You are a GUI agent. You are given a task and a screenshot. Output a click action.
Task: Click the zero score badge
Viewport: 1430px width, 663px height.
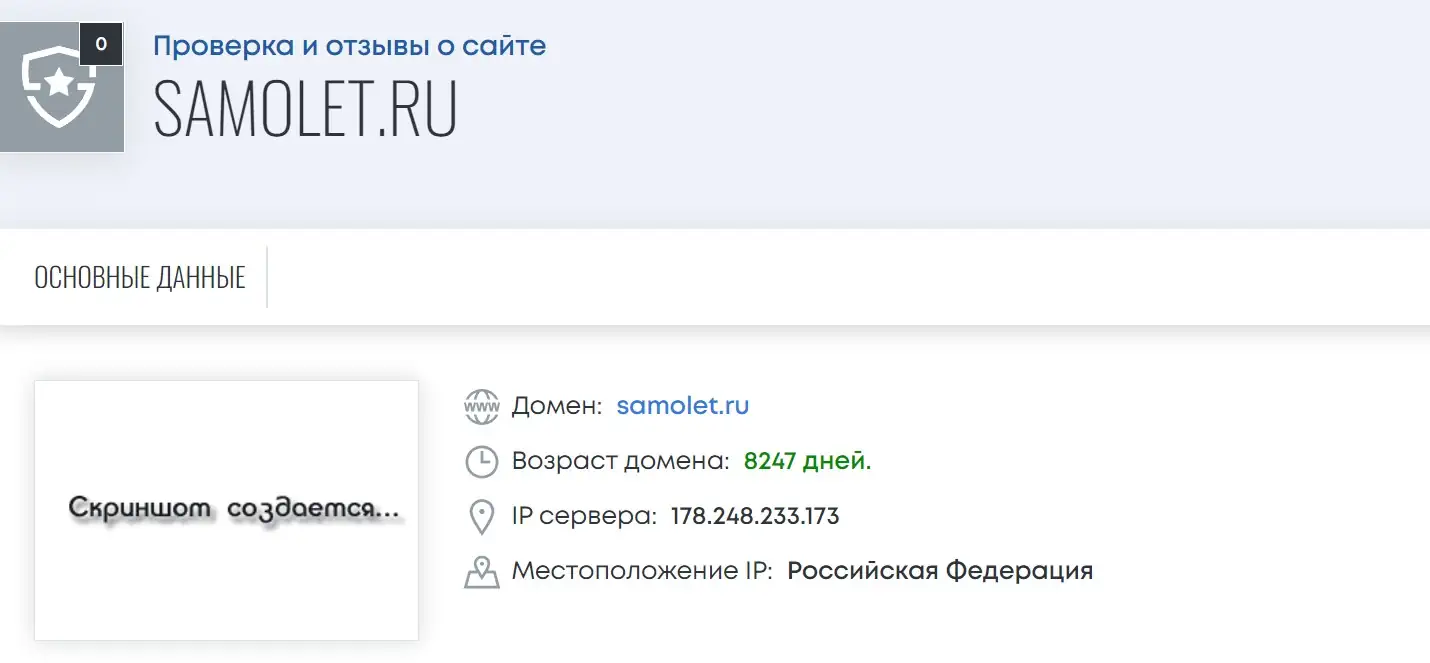tap(101, 44)
